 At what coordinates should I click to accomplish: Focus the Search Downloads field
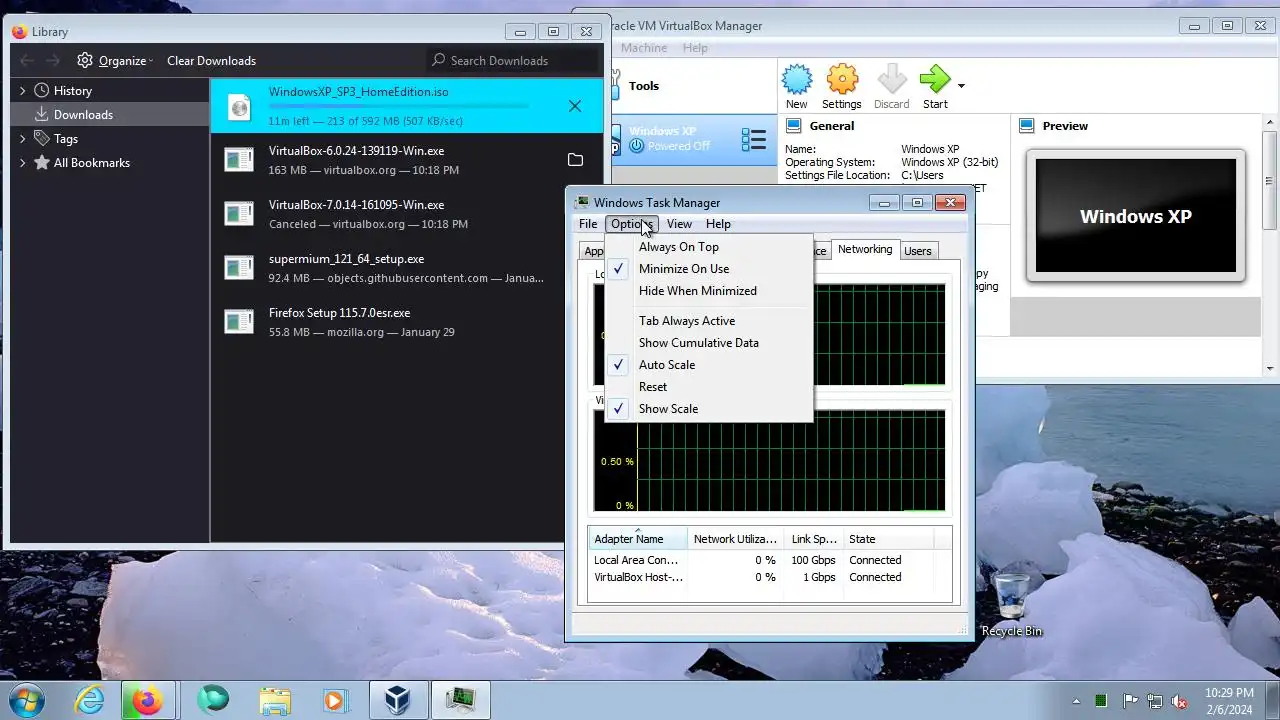point(514,61)
